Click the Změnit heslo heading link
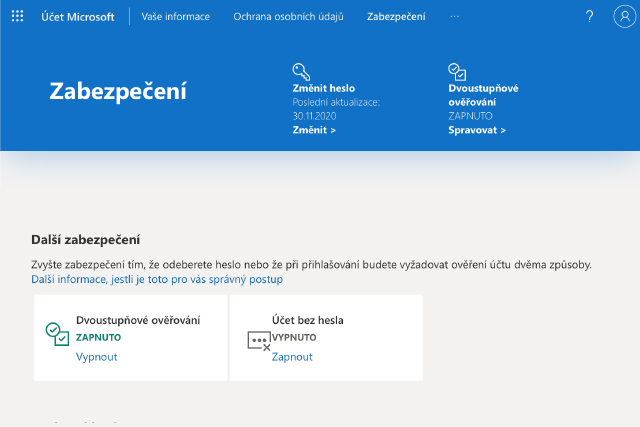This screenshot has width=640, height=427. pos(324,88)
